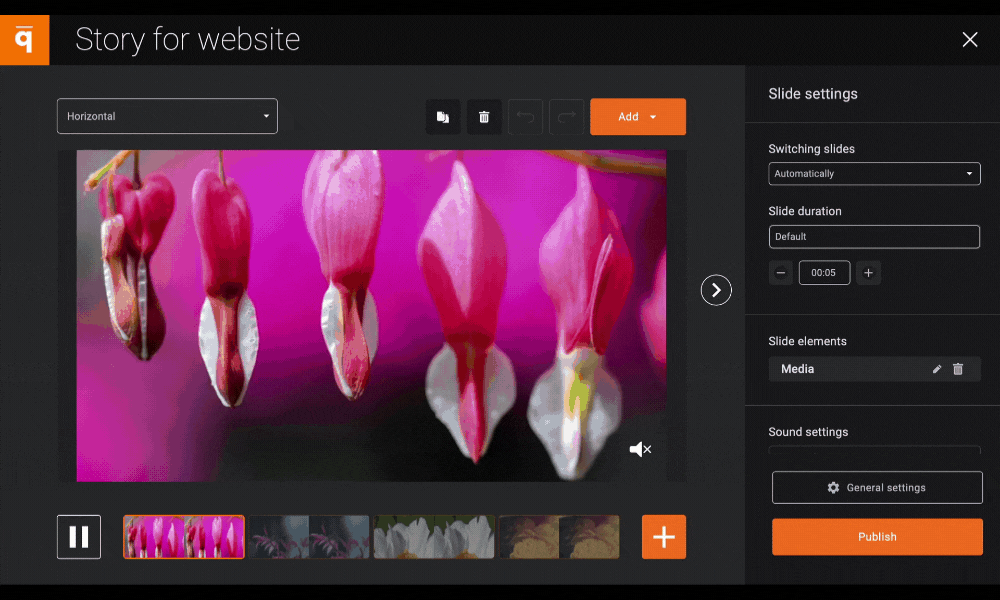
Task: Click the Sound settings heading
Action: (x=808, y=432)
